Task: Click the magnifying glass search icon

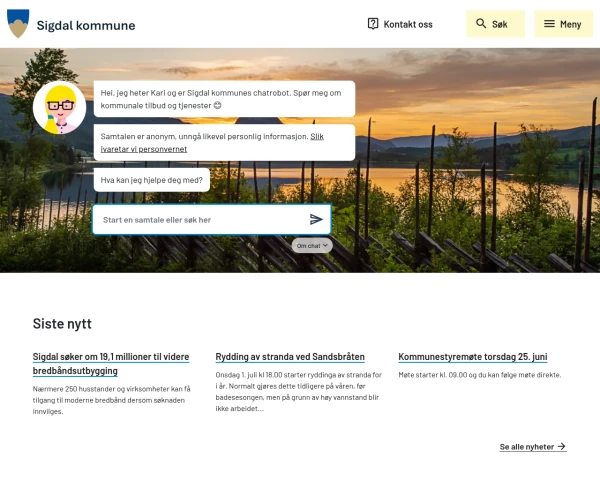Action: pyautogui.click(x=481, y=24)
